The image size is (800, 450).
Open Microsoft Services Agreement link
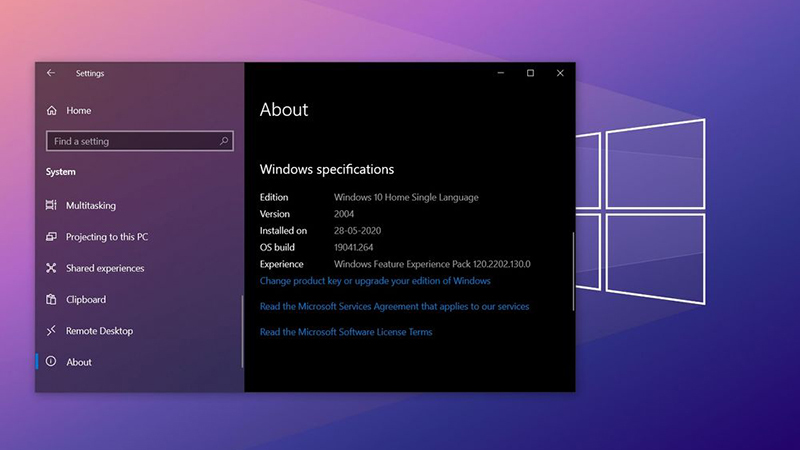(x=394, y=306)
